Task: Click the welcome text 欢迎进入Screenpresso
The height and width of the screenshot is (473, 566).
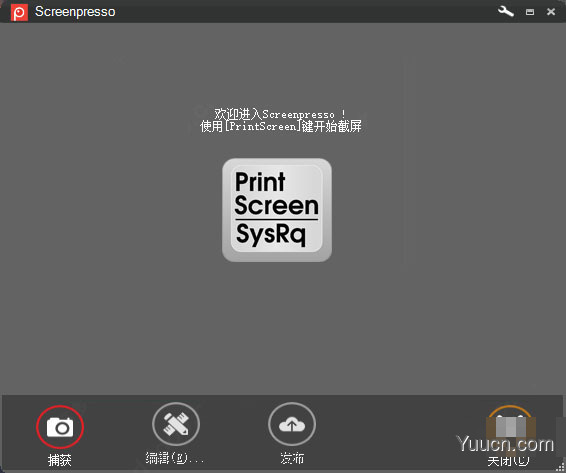Action: click(x=280, y=114)
